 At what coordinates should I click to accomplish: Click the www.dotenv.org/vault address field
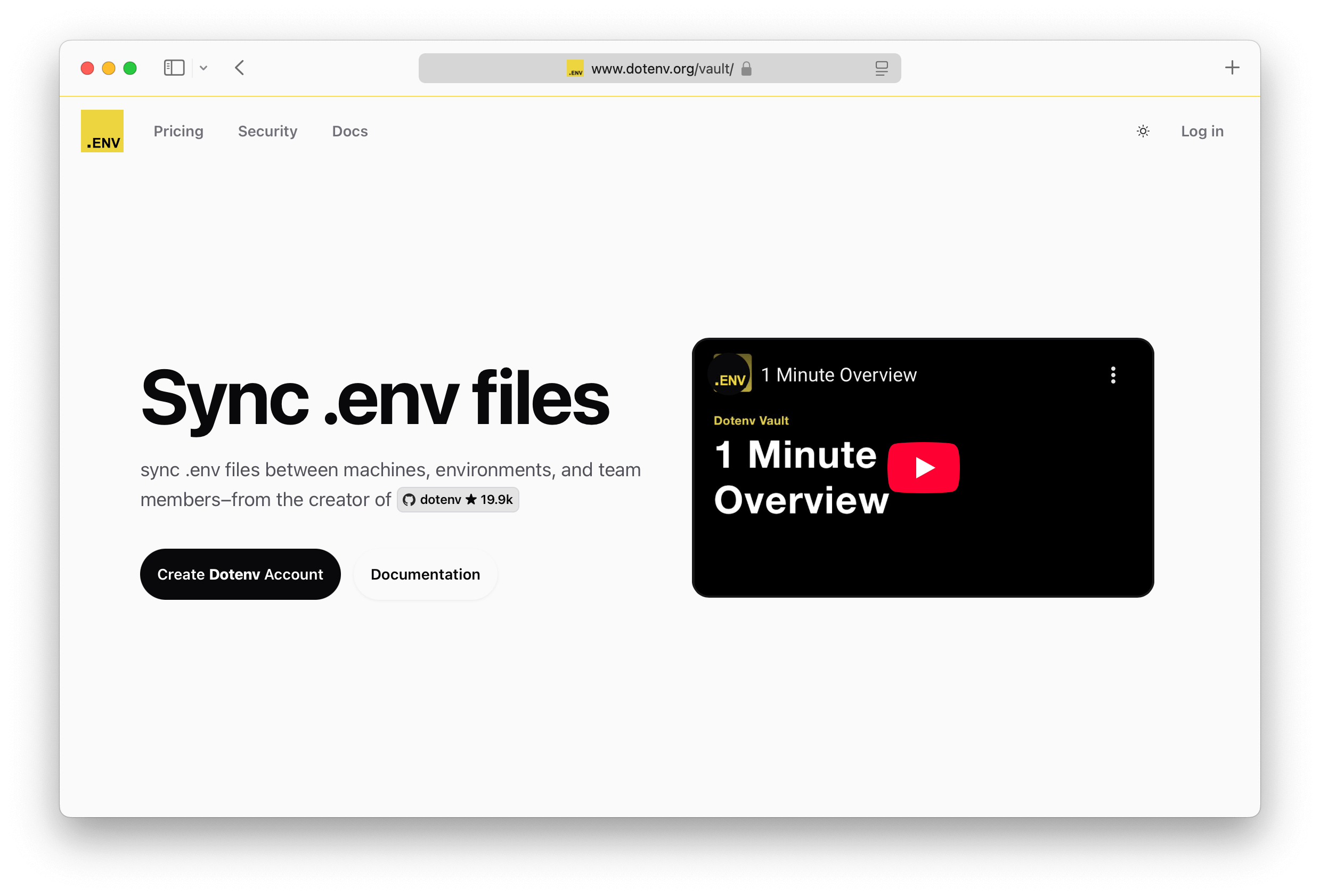(662, 69)
